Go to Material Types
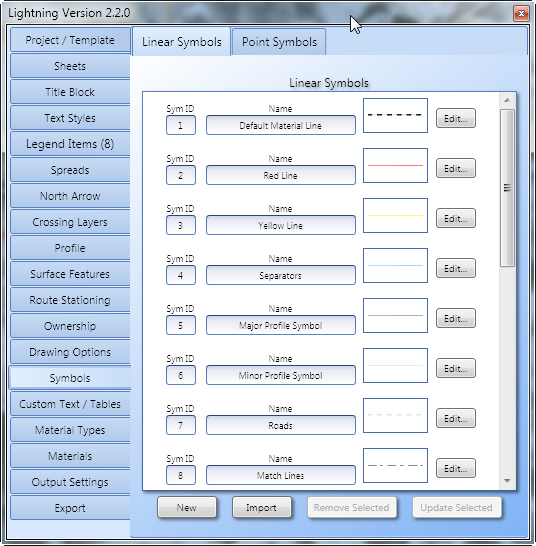Image resolution: width=536 pixels, height=546 pixels. [70, 430]
